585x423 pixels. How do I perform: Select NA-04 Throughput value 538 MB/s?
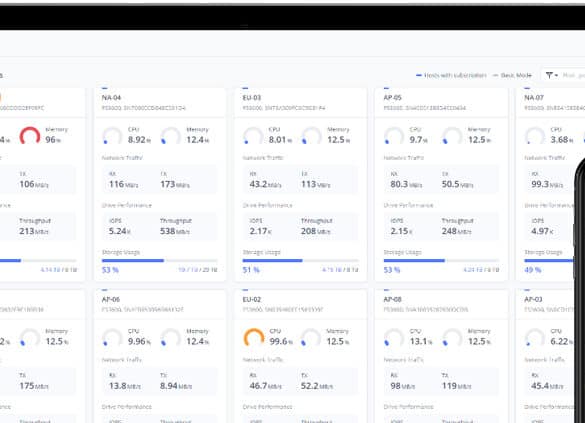click(x=175, y=231)
